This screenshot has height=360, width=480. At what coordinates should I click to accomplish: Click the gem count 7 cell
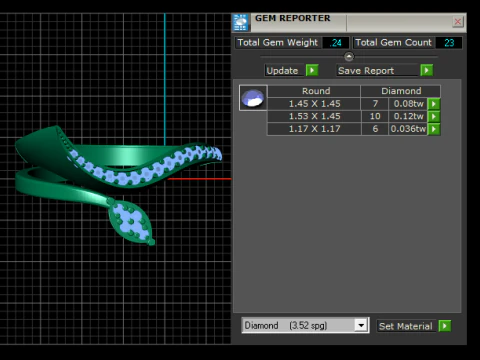375,104
